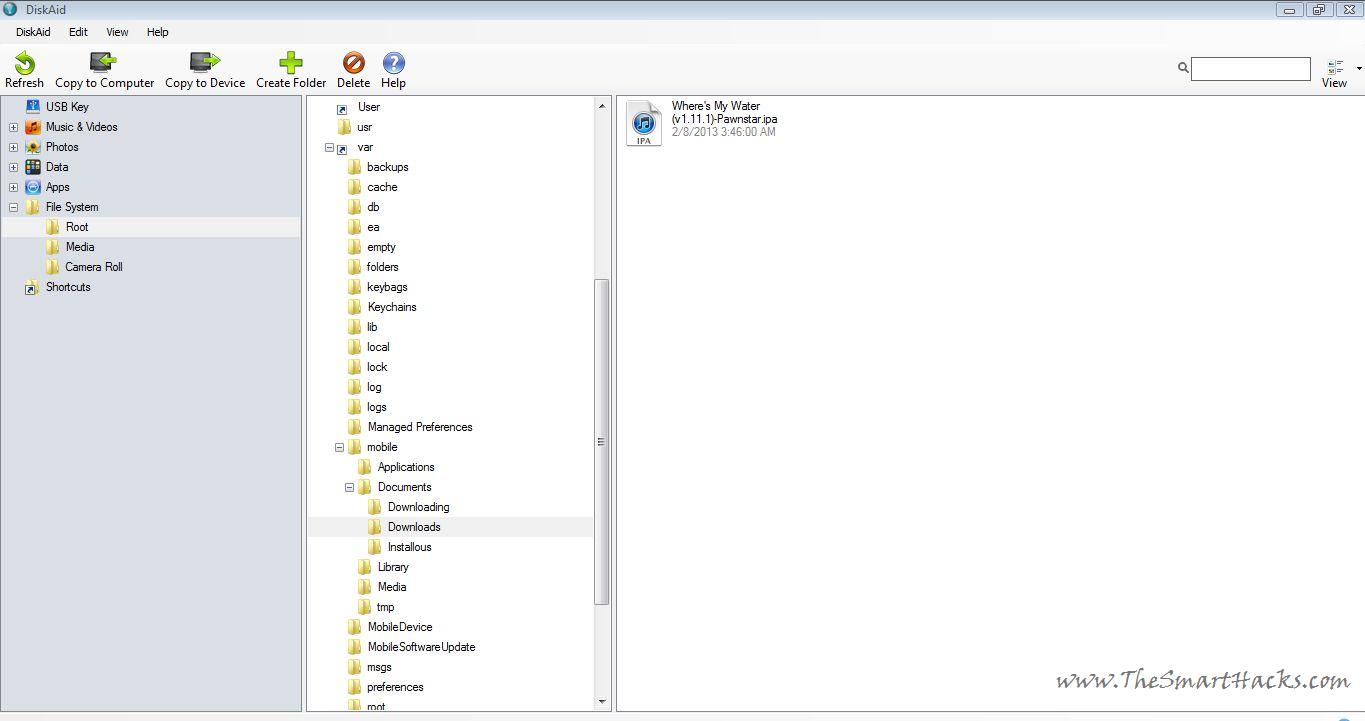1365x721 pixels.
Task: Click folder tree scrollbar up arrow
Action: tap(602, 106)
